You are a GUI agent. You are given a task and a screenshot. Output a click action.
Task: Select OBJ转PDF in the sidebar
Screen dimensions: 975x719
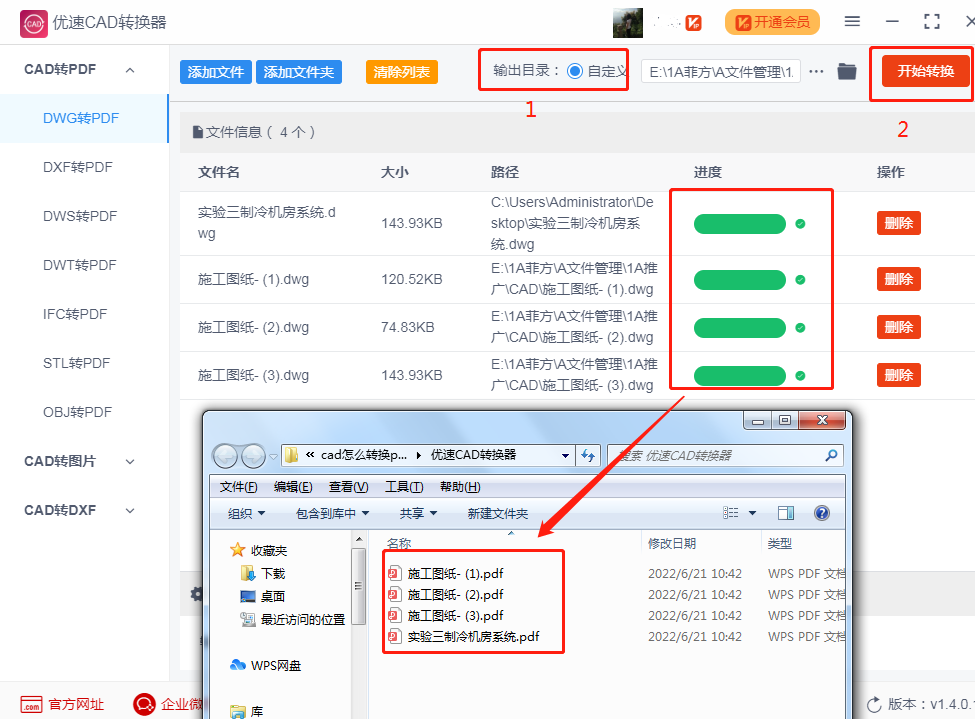coord(77,412)
